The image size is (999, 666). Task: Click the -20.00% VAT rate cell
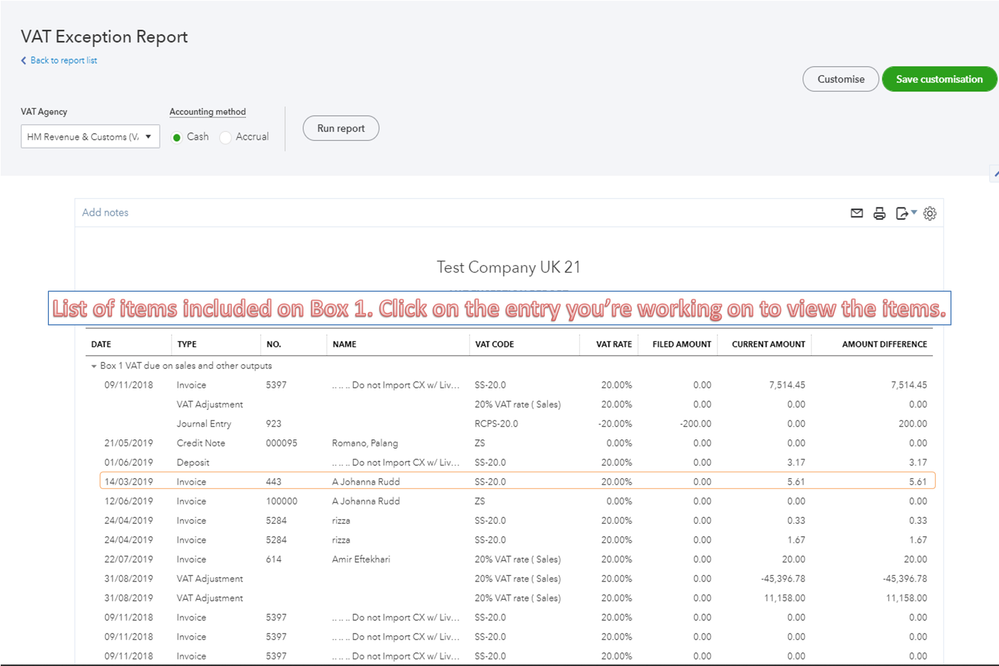[615, 424]
